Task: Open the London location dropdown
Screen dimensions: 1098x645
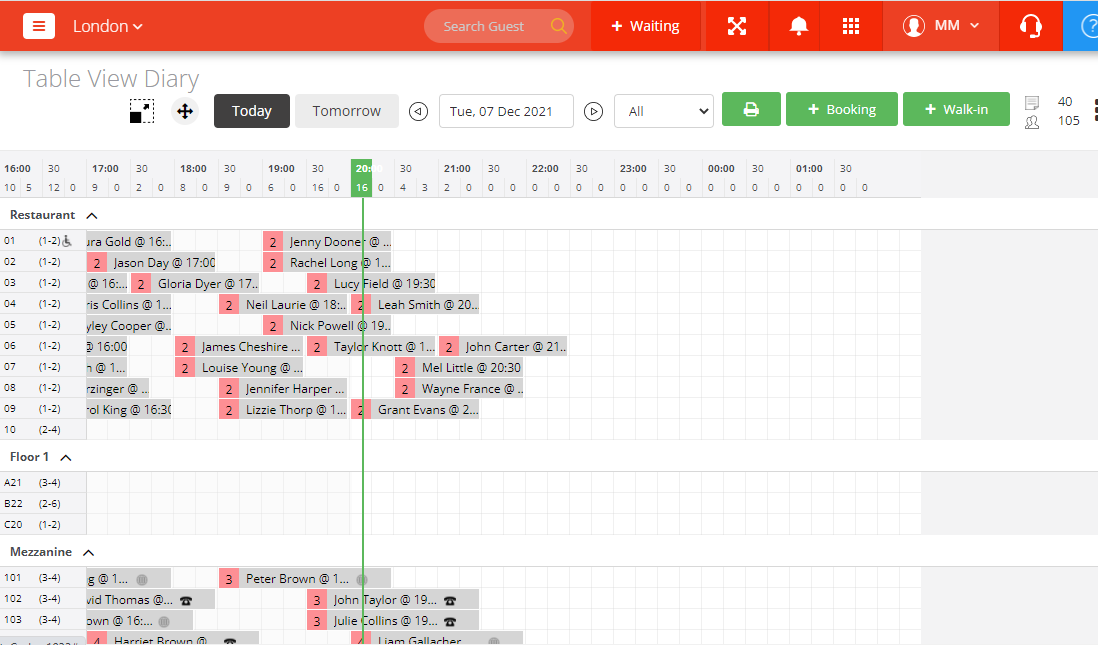Action: (107, 26)
